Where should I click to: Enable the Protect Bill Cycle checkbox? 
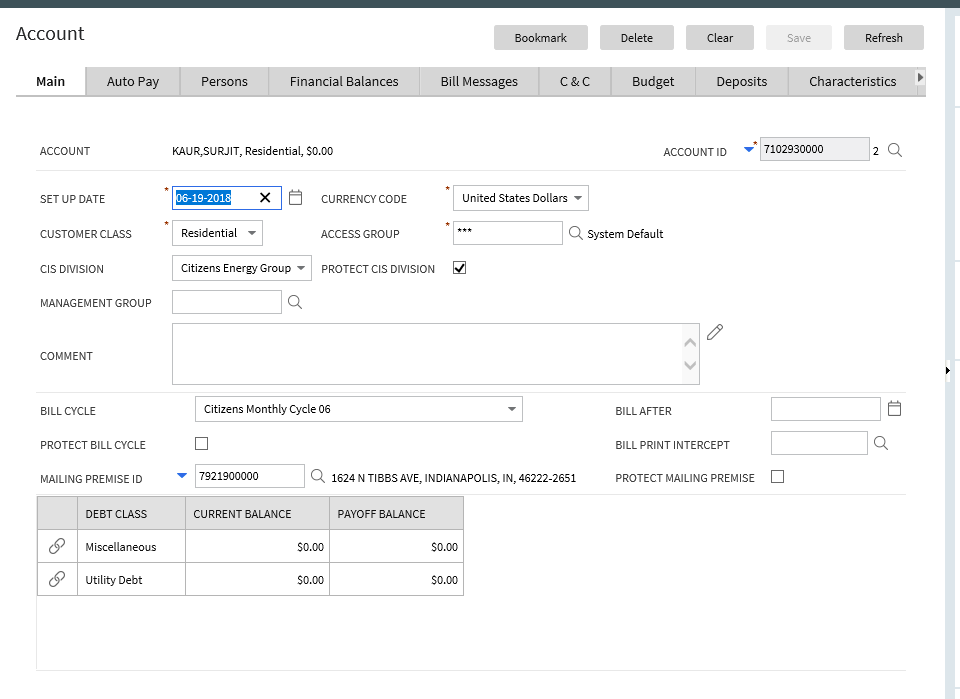point(202,443)
